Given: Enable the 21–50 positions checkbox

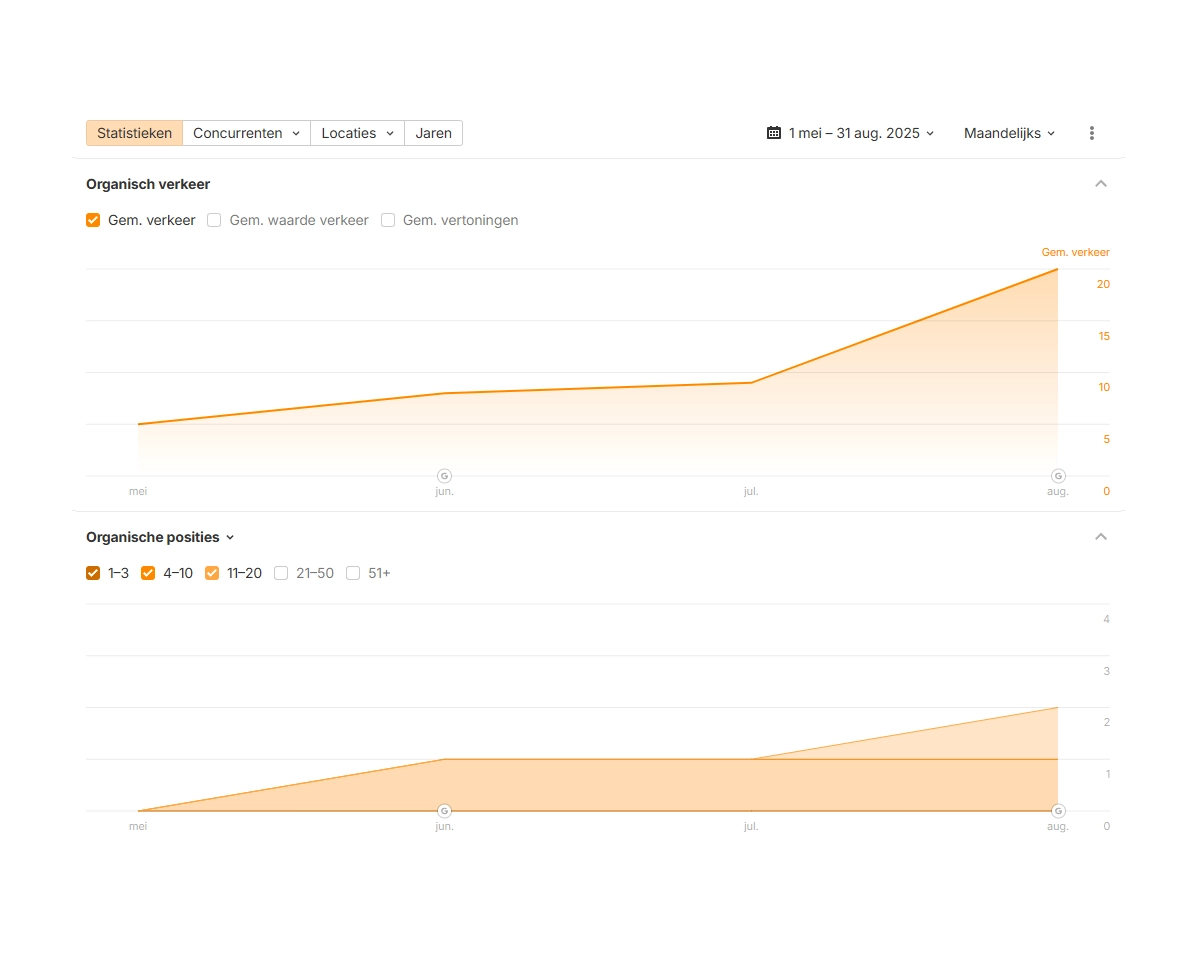Looking at the screenshot, I should 281,573.
